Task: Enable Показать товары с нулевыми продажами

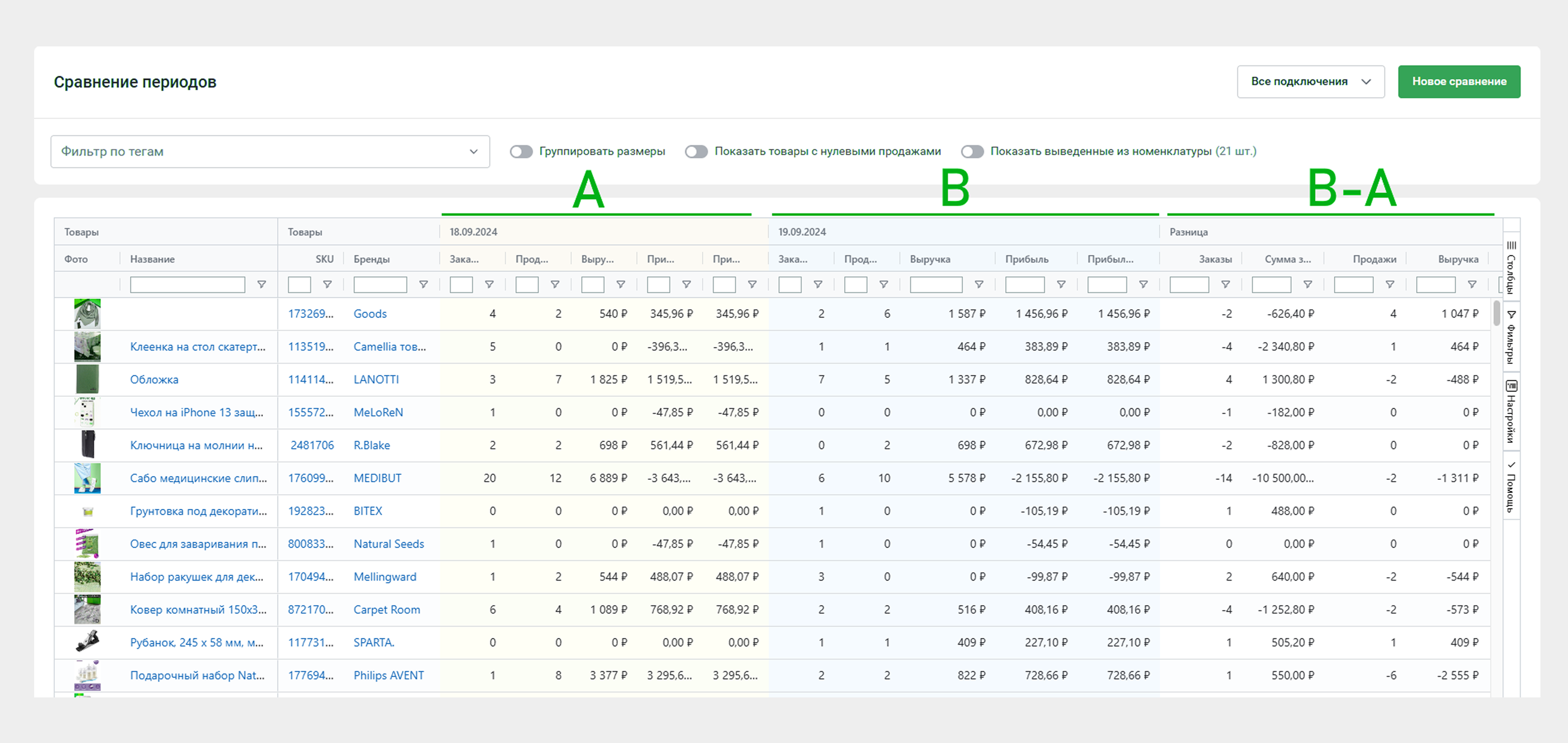Action: tap(696, 152)
